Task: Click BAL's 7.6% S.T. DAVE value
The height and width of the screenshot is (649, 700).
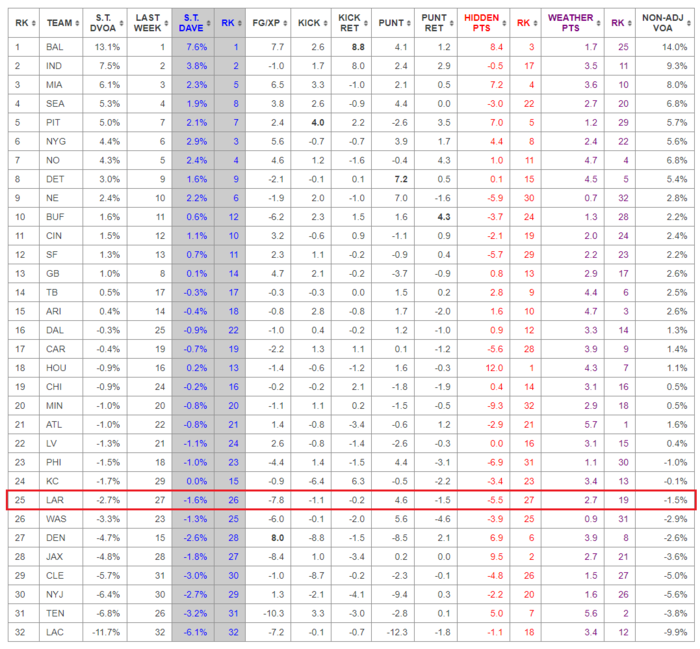Action: tap(196, 47)
